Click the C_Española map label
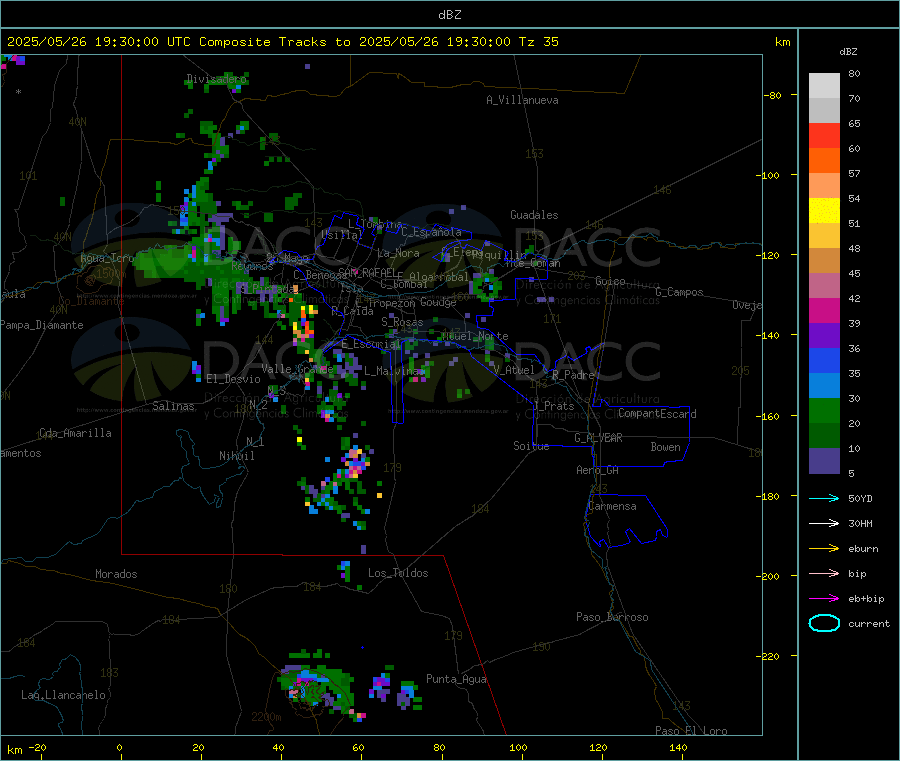Screen dimensions: 900x761 (432, 232)
